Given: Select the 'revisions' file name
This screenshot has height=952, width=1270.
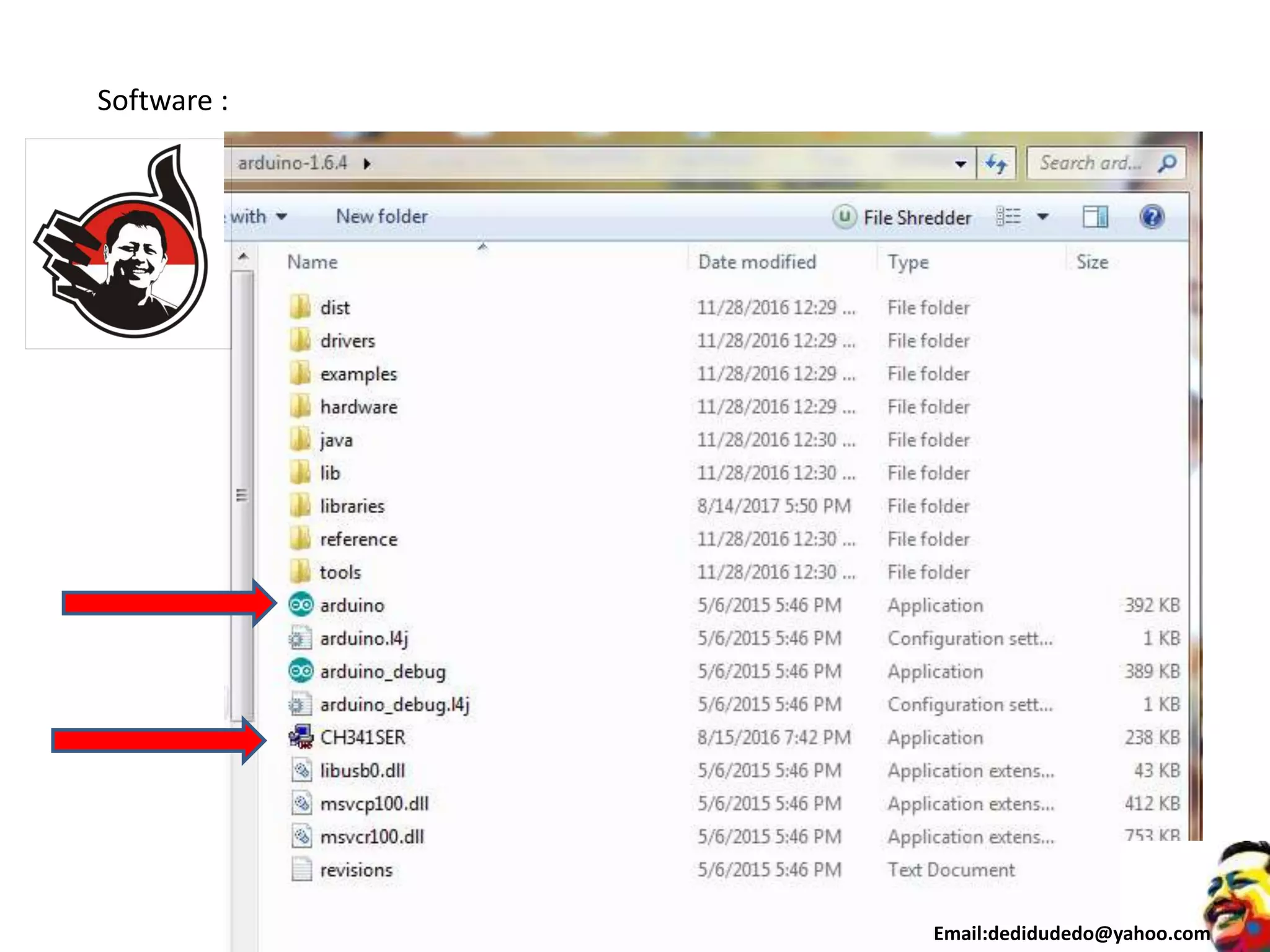Looking at the screenshot, I should 357,870.
